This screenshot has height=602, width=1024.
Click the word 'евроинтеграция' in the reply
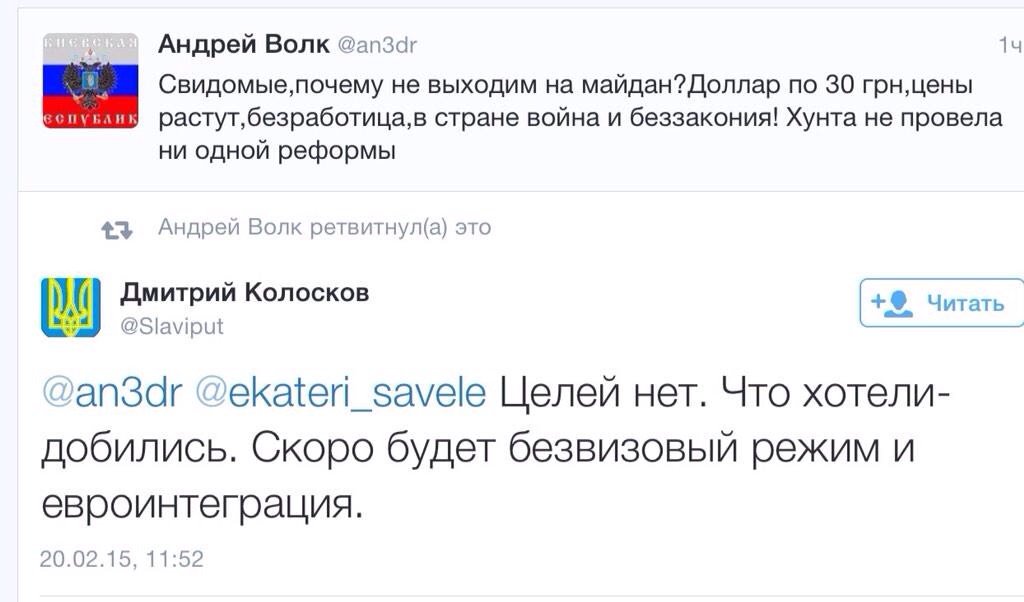point(202,504)
